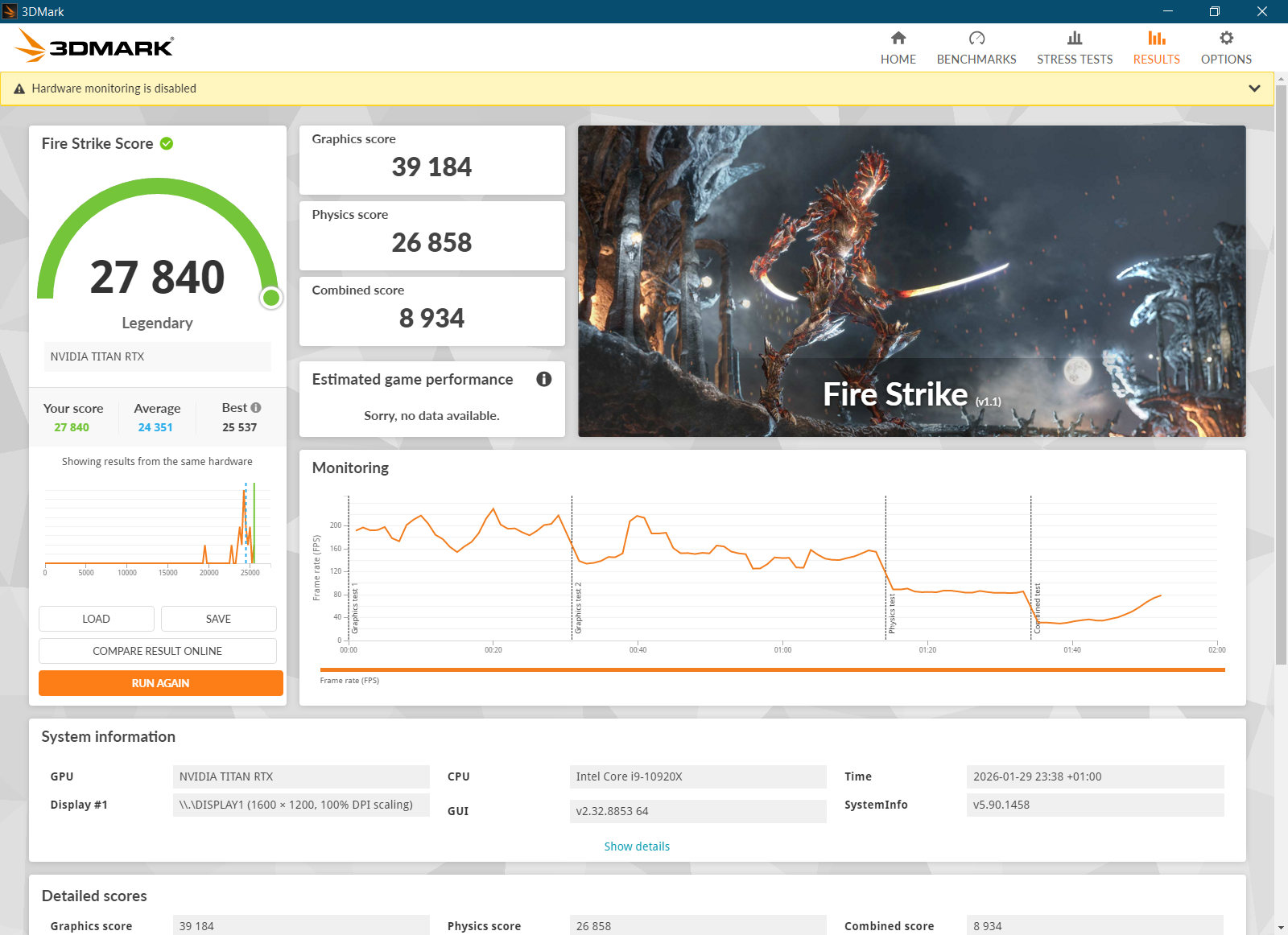Click the Save result button

coord(218,619)
